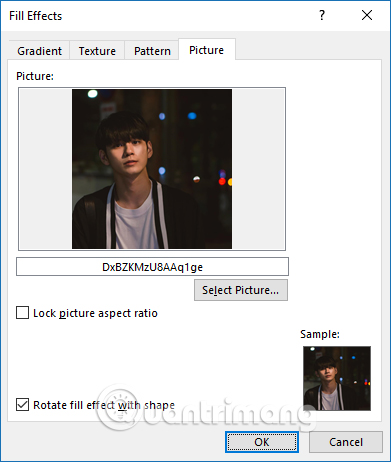The image size is (391, 462).
Task: Select the Picture tab
Action: 207,50
